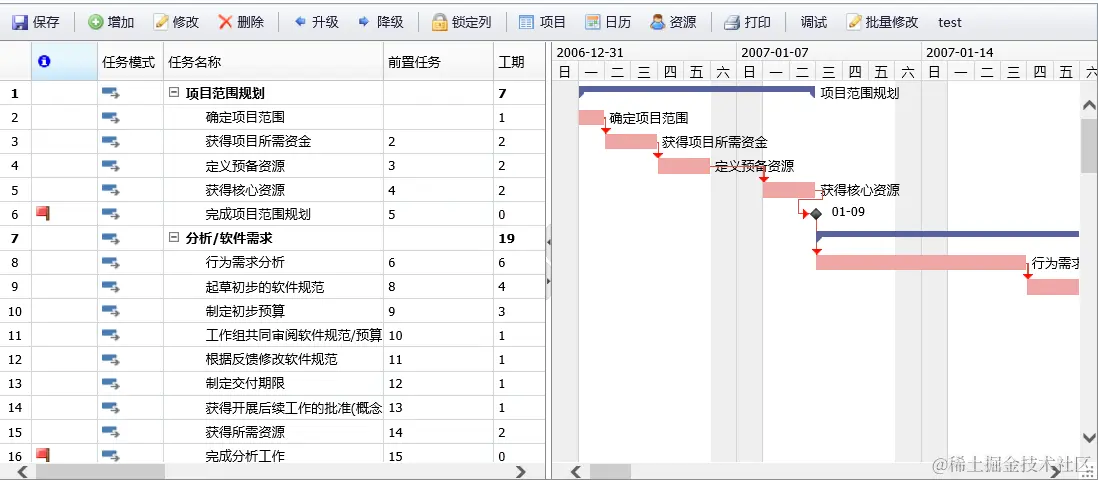Select the task 完成分析工作
The image size is (1098, 481).
pos(245,456)
